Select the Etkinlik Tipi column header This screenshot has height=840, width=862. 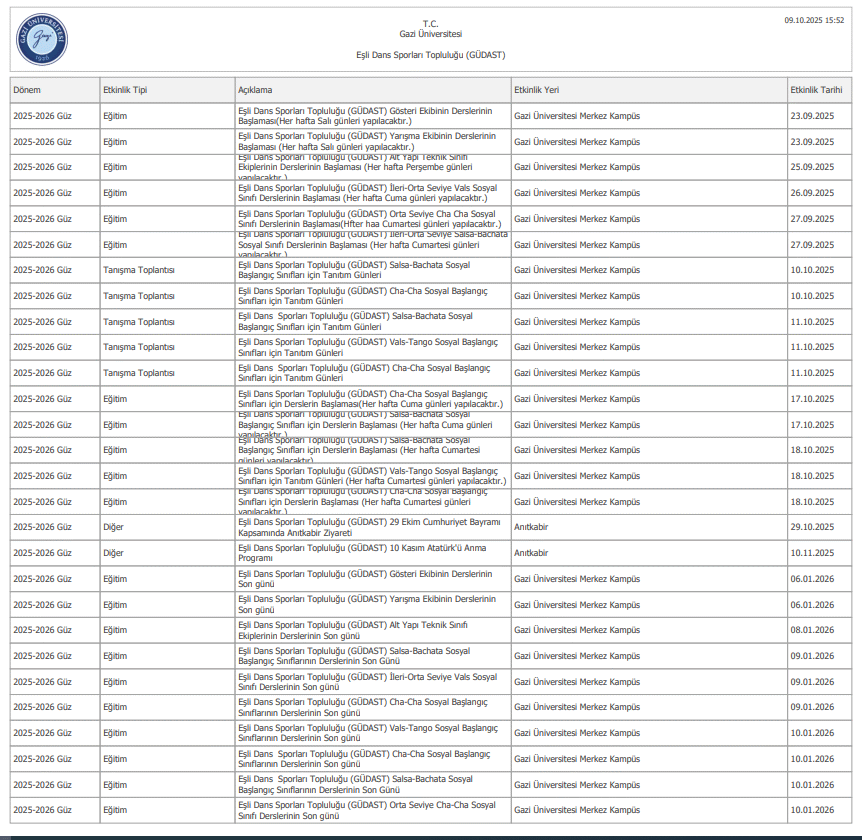[x=125, y=90]
